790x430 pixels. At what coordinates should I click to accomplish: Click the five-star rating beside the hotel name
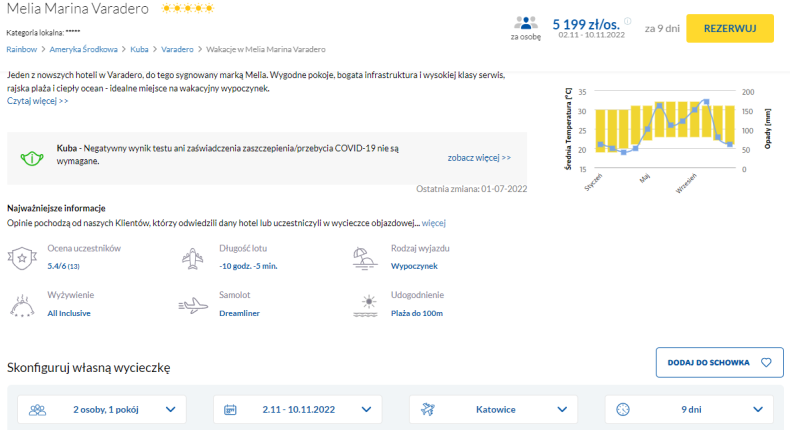(187, 9)
